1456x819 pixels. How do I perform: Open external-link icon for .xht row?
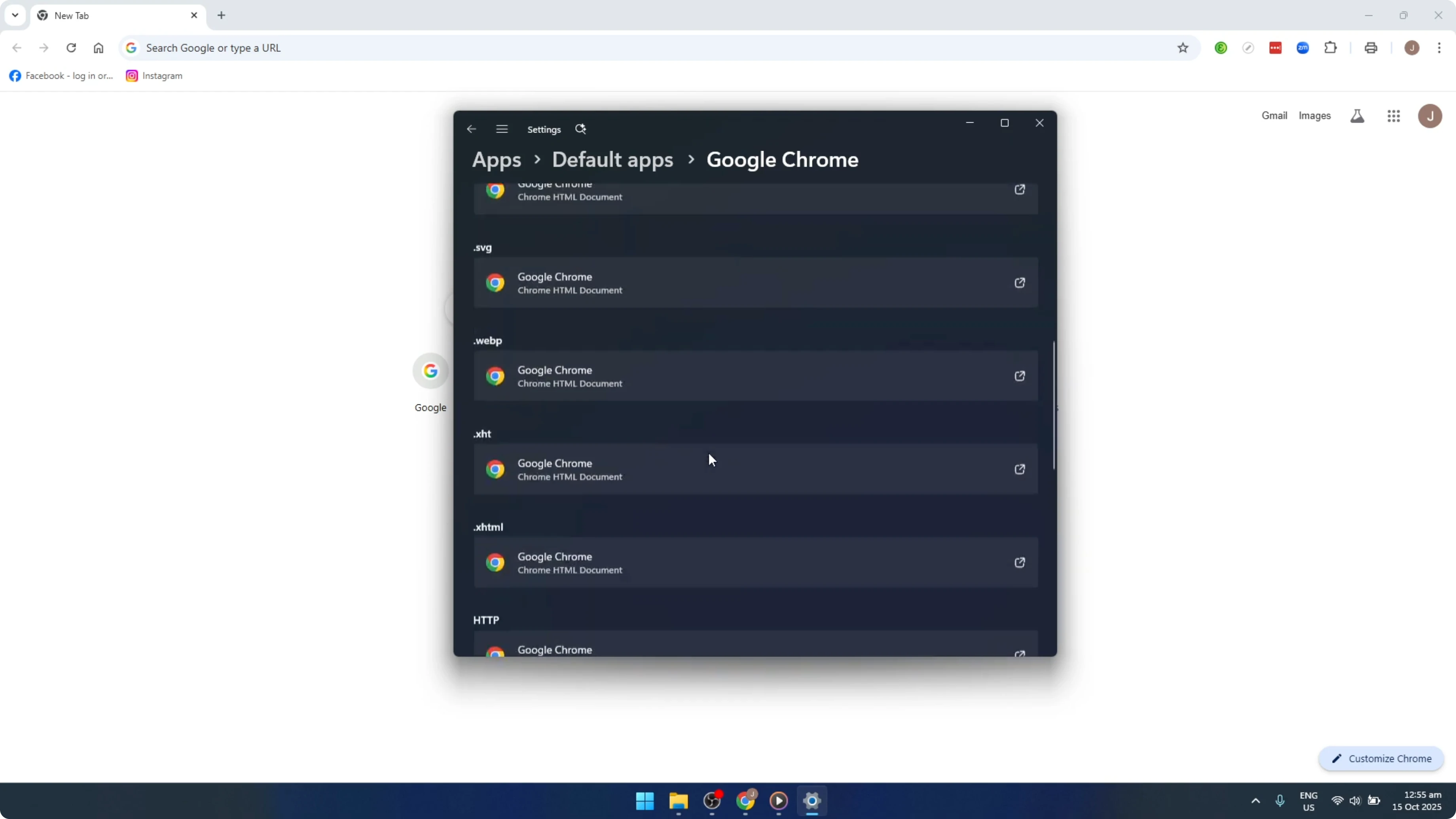point(1020,469)
